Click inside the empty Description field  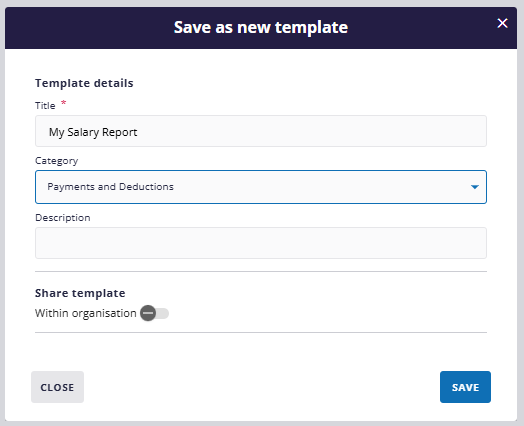[261, 243]
